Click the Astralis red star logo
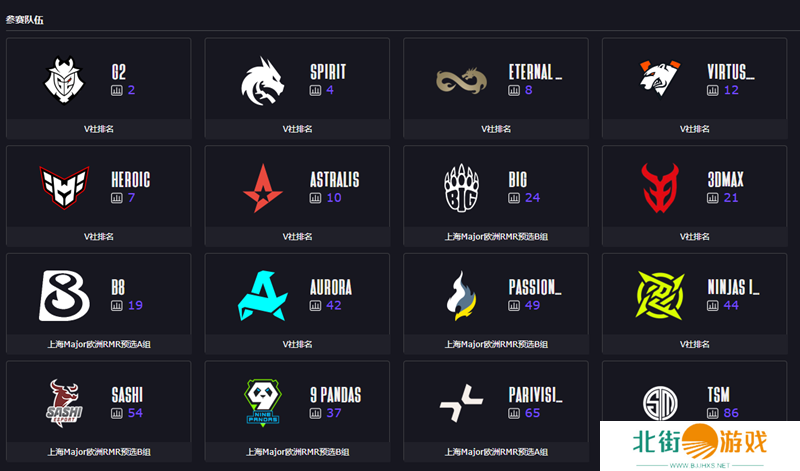This screenshot has height=471, width=800. point(263,188)
